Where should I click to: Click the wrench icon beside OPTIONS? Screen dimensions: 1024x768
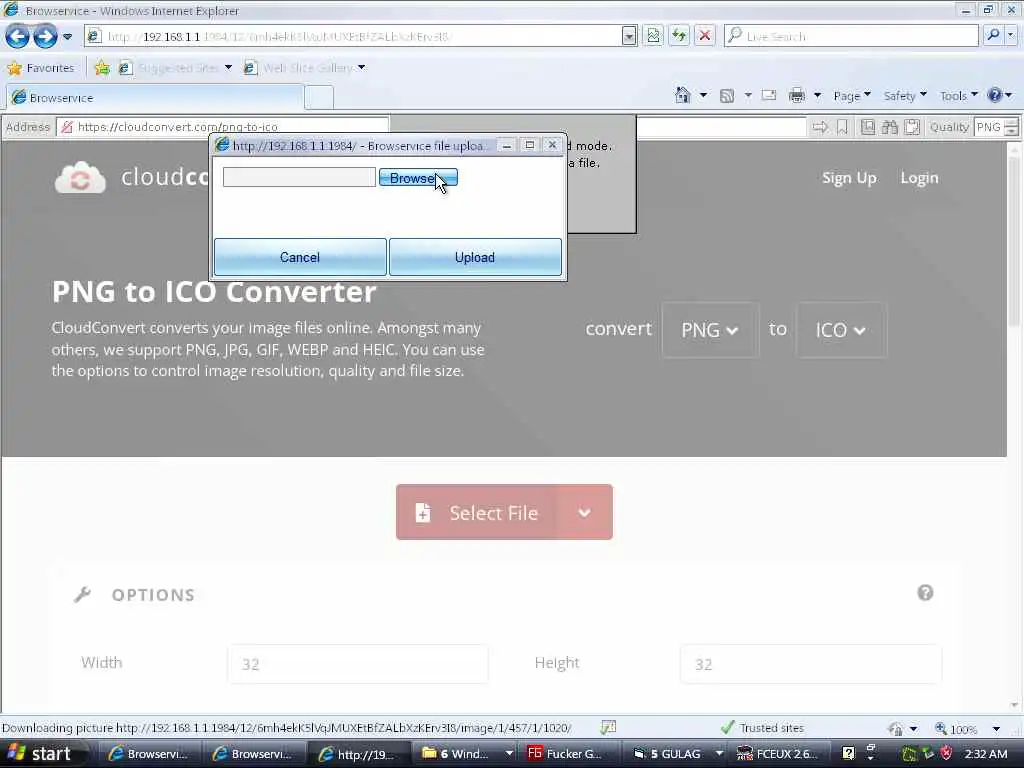coord(82,594)
